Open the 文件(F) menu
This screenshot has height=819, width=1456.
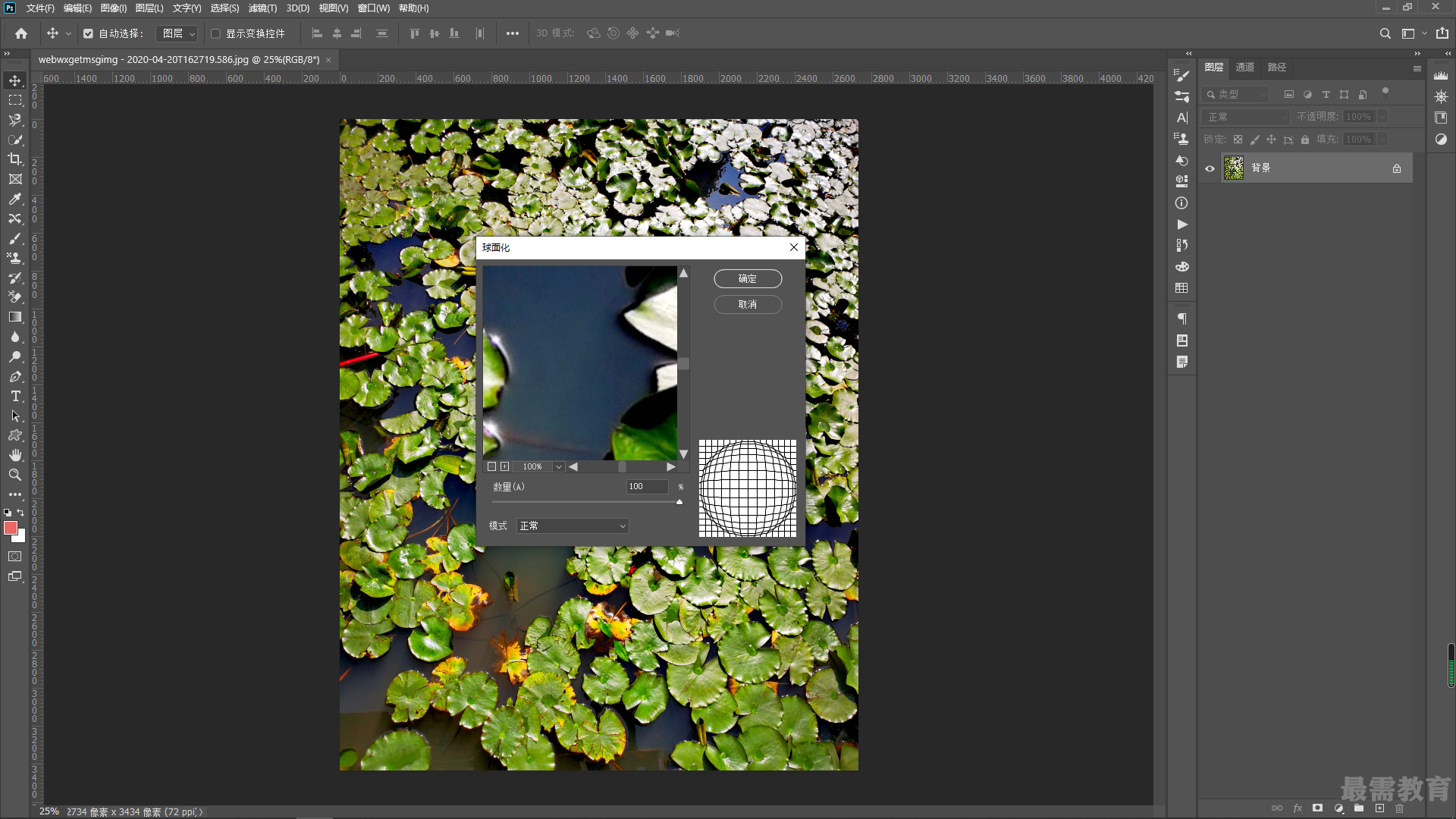(x=40, y=8)
